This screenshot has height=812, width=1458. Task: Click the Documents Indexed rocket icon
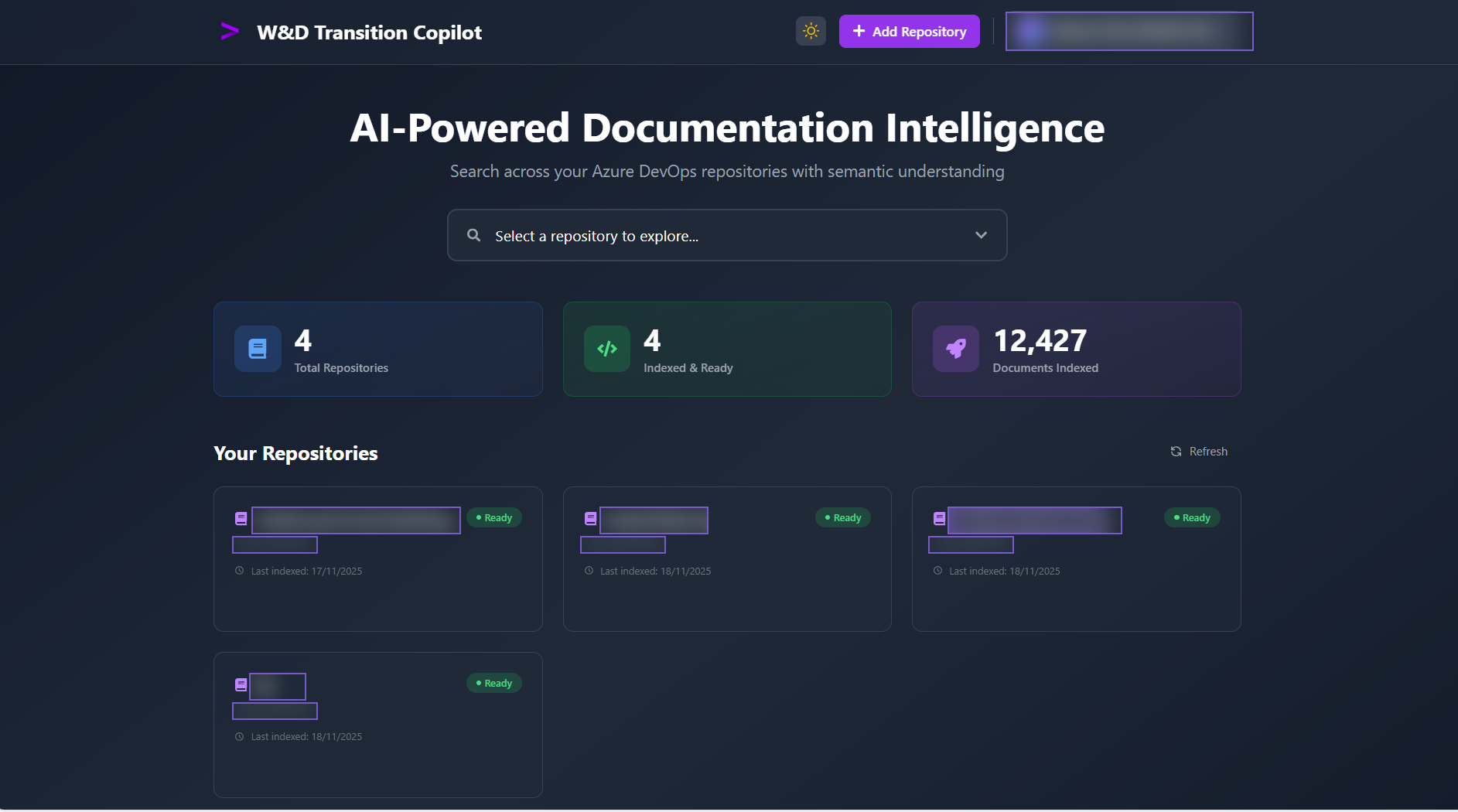point(956,349)
